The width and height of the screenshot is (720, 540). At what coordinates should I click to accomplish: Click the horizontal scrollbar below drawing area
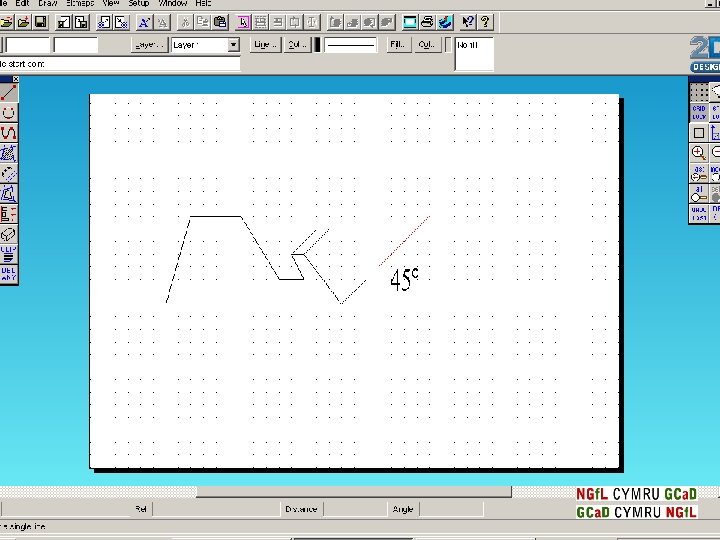[354, 492]
